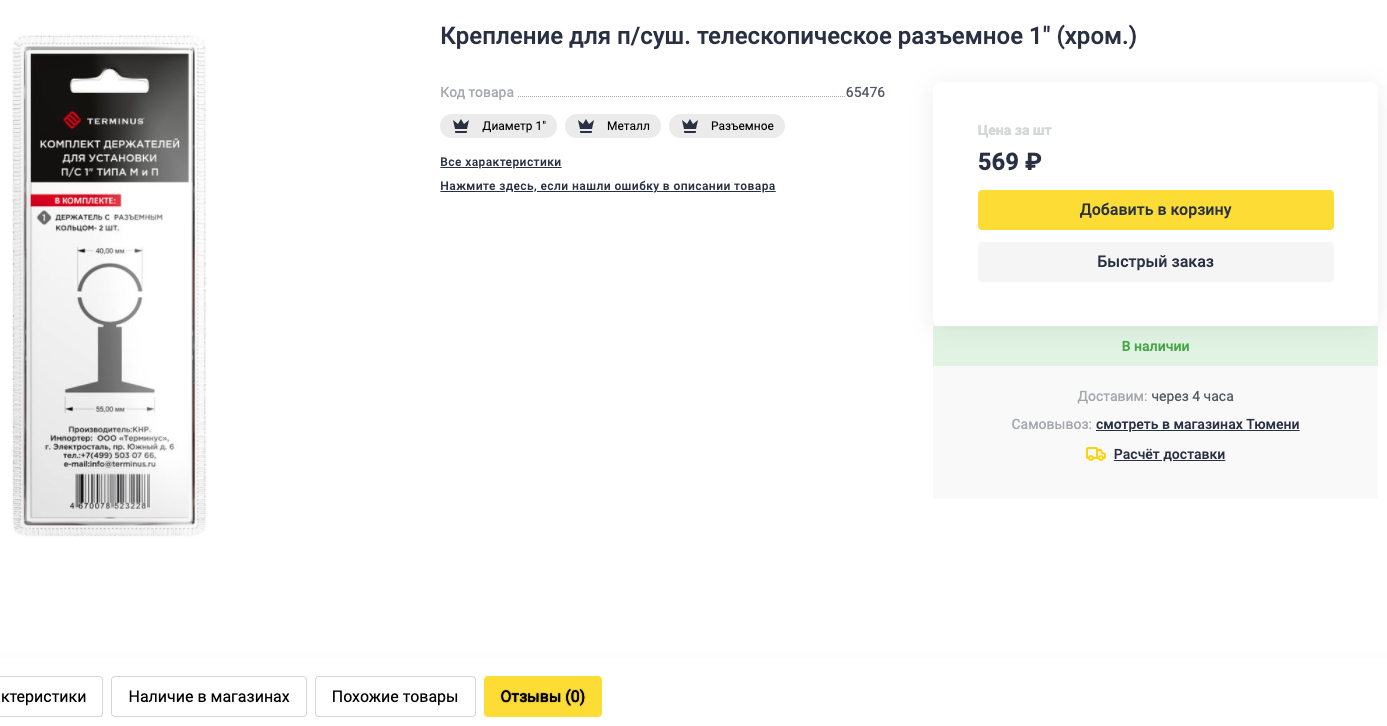
Task: Add product with Добавить в корзину
Action: pyautogui.click(x=1155, y=210)
